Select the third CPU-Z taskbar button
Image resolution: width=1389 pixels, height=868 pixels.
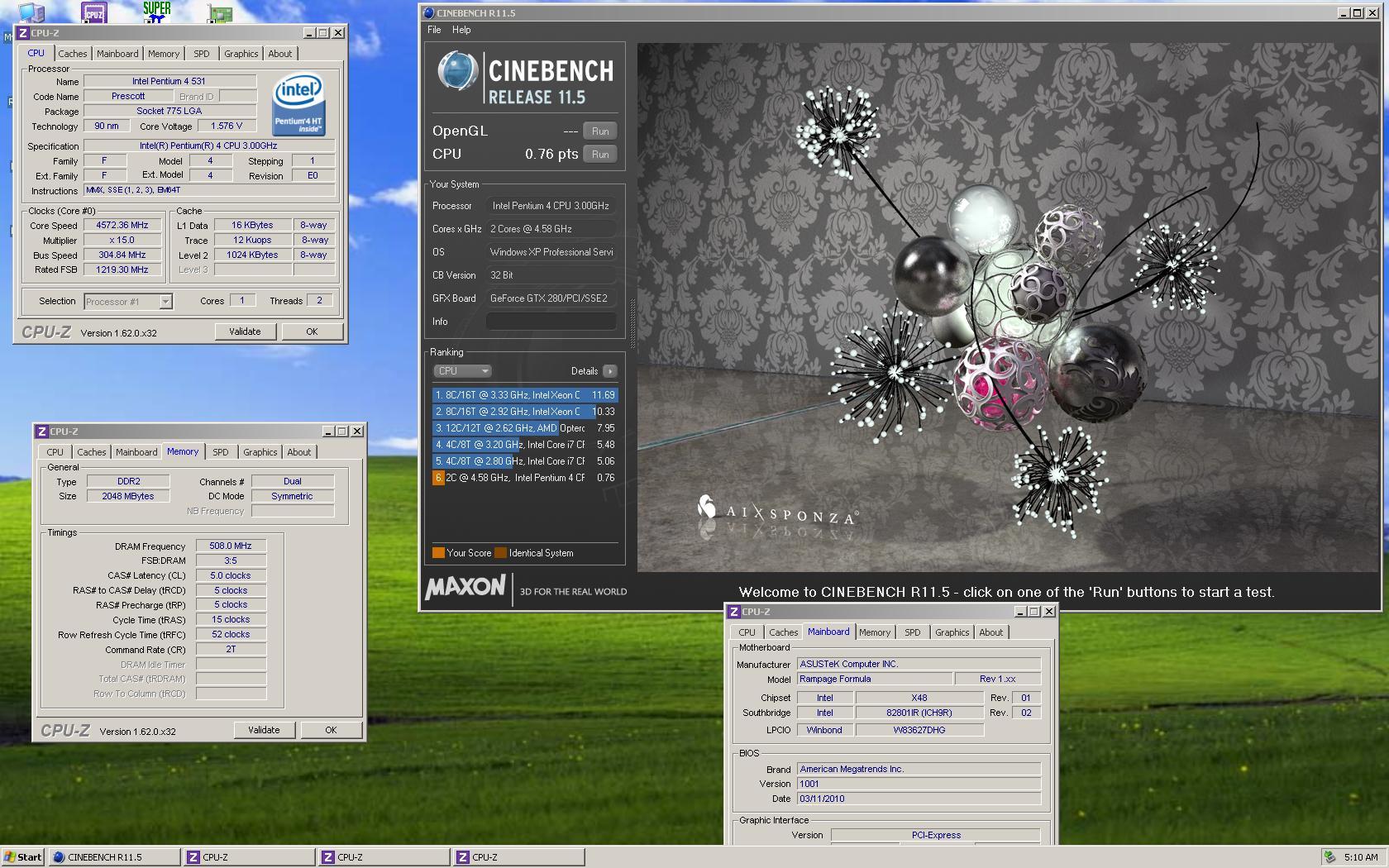[518, 857]
